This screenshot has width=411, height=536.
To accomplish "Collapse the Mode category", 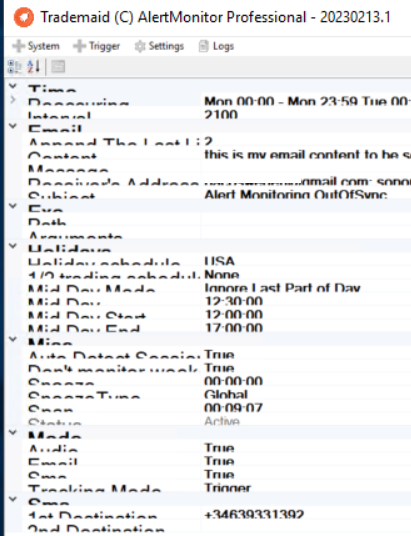I will [13, 432].
